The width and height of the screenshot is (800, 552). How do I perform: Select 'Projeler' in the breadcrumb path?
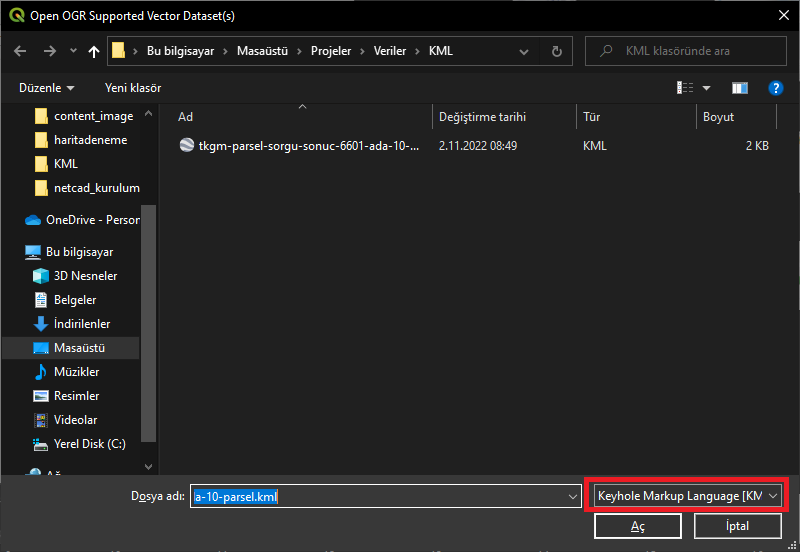[331, 51]
